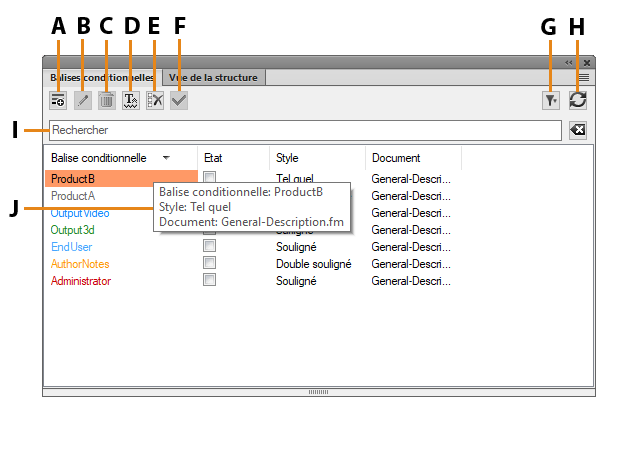Click in the Rechercher search field

point(300,131)
